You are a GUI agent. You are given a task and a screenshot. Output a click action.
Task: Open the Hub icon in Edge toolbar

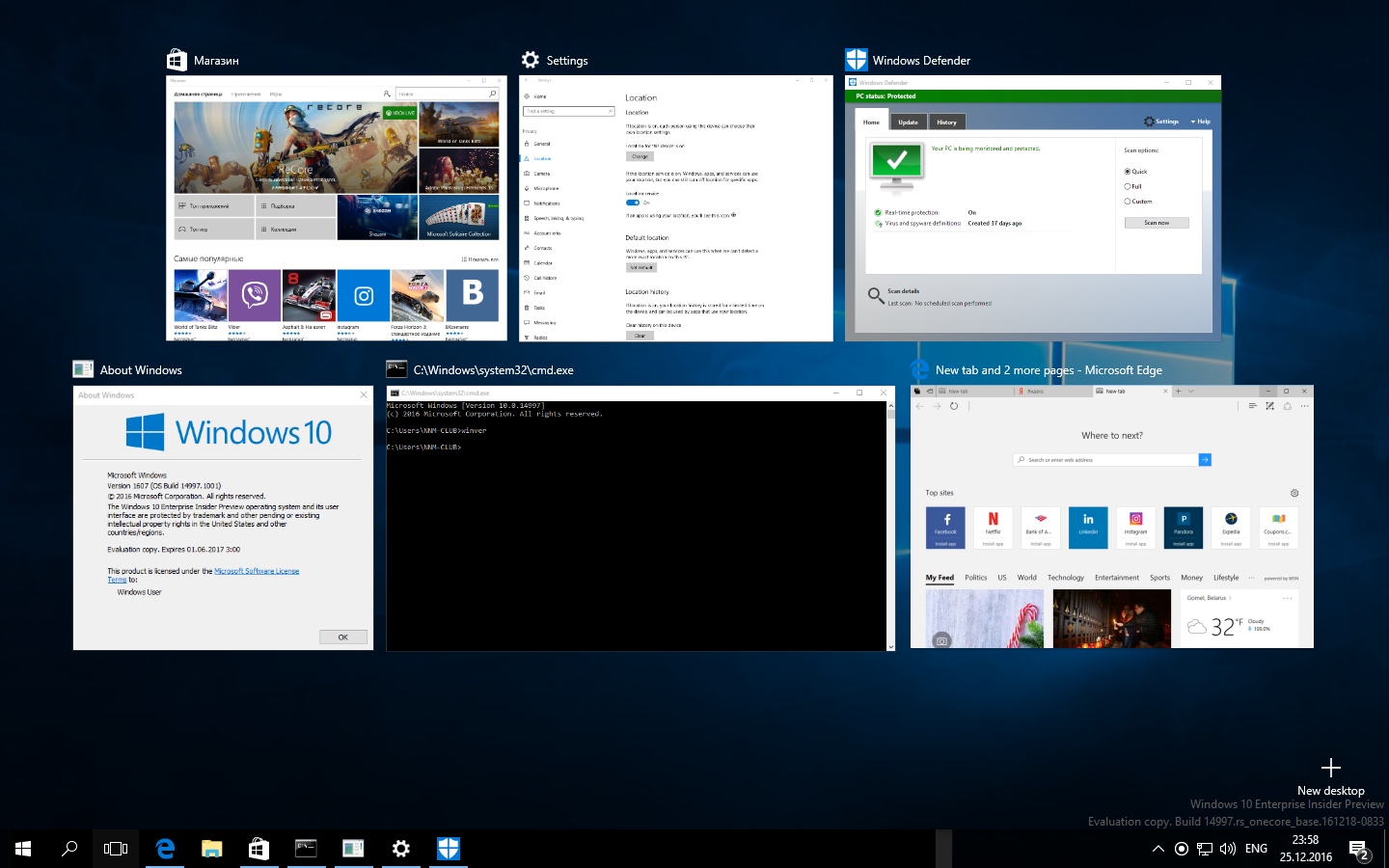coord(1252,406)
